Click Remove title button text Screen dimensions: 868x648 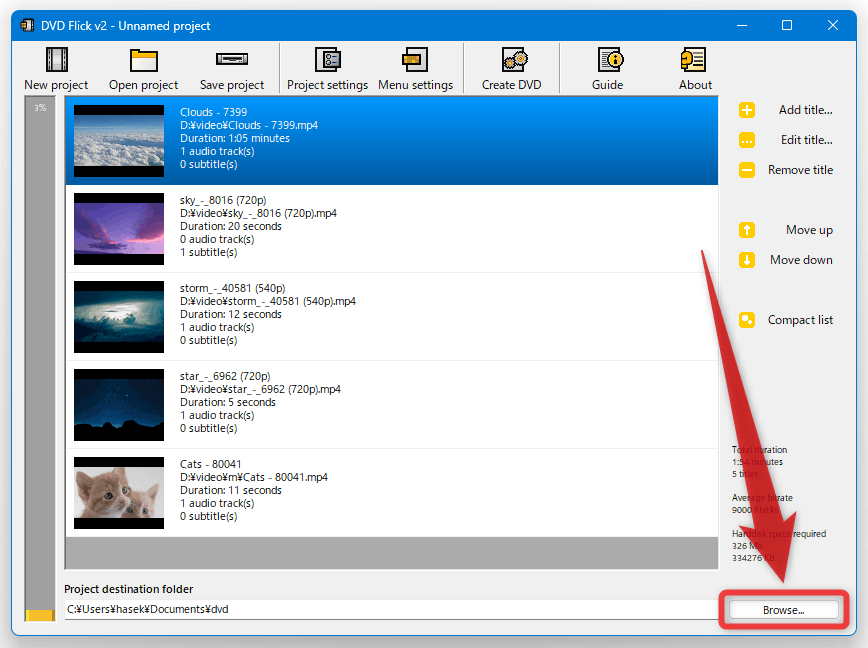800,170
